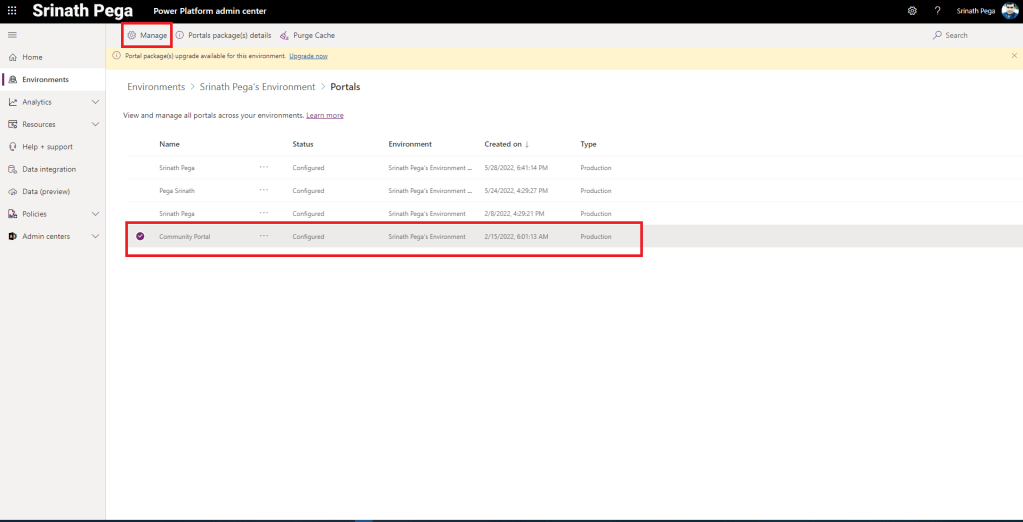Expand the Analytics navigation section
The image size is (1023, 522).
coord(95,102)
